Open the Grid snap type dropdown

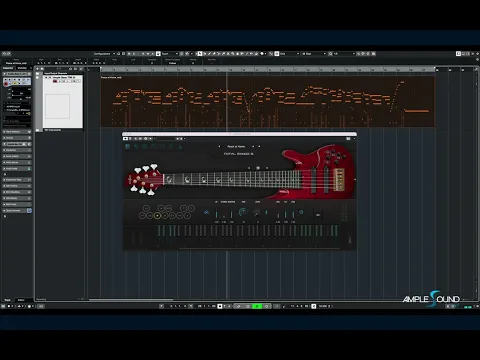click(289, 53)
